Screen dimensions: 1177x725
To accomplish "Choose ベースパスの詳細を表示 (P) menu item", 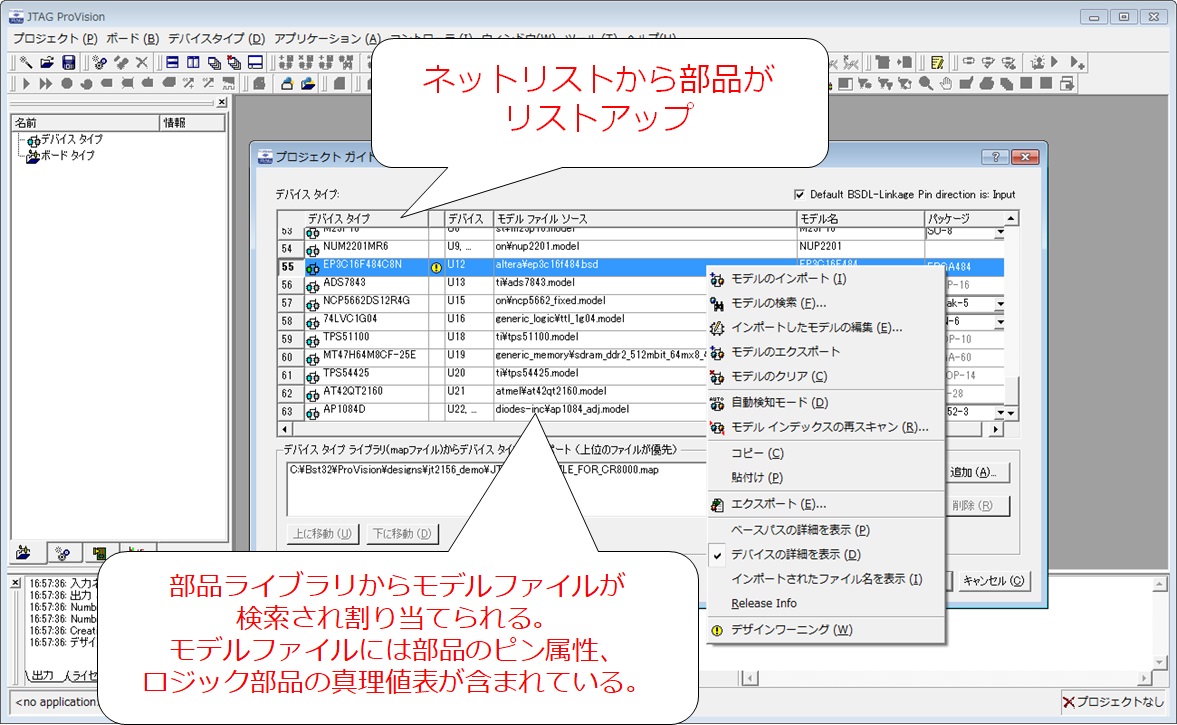I will pyautogui.click(x=826, y=531).
